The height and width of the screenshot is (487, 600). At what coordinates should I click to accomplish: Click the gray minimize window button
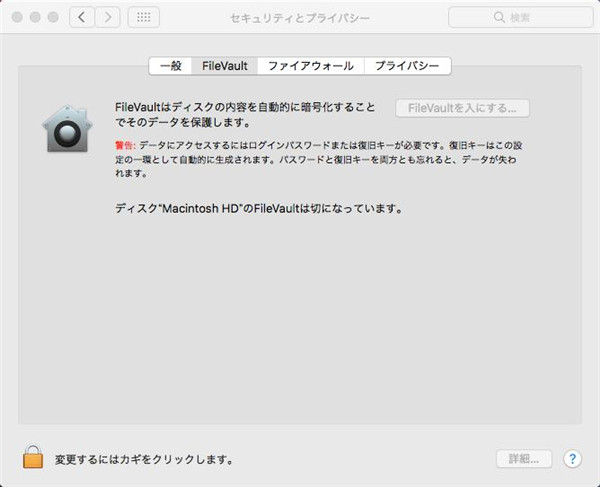tap(35, 17)
